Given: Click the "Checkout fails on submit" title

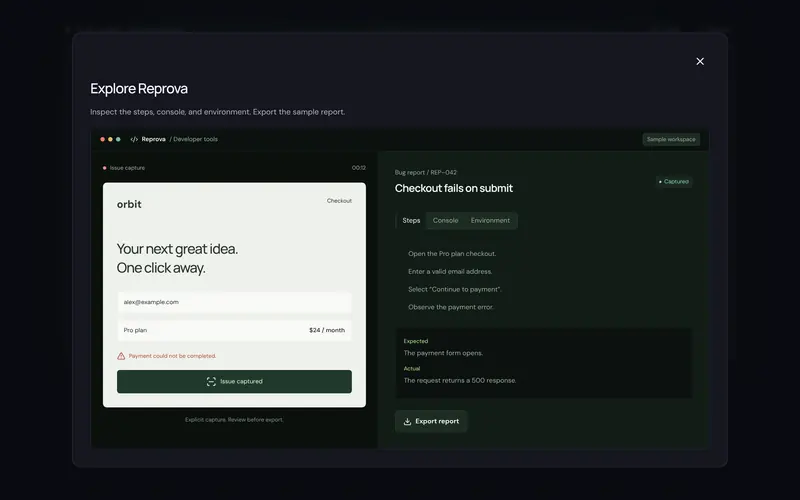Looking at the screenshot, I should pyautogui.click(x=454, y=188).
